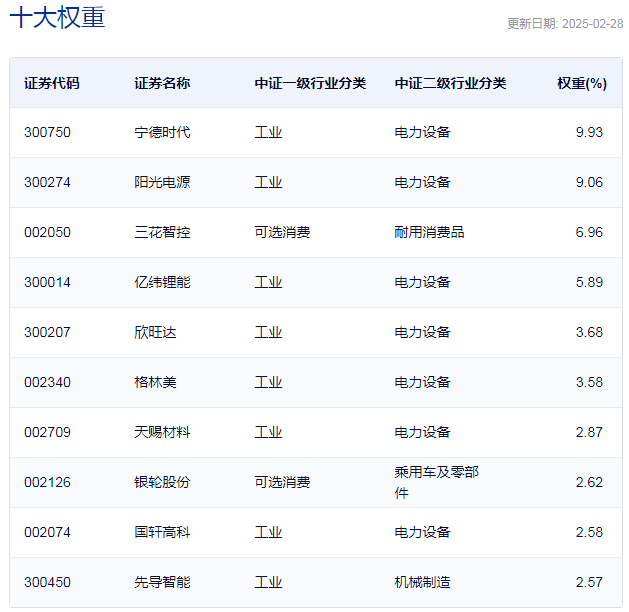Select the 机械制造 industry cell
629x612 pixels.
pyautogui.click(x=422, y=582)
